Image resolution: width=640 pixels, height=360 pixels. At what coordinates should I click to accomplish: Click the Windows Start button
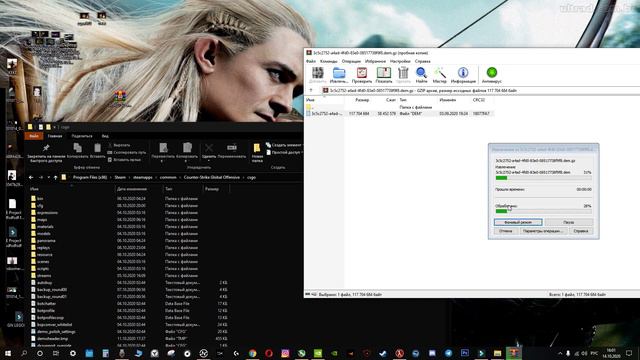pos(8,353)
